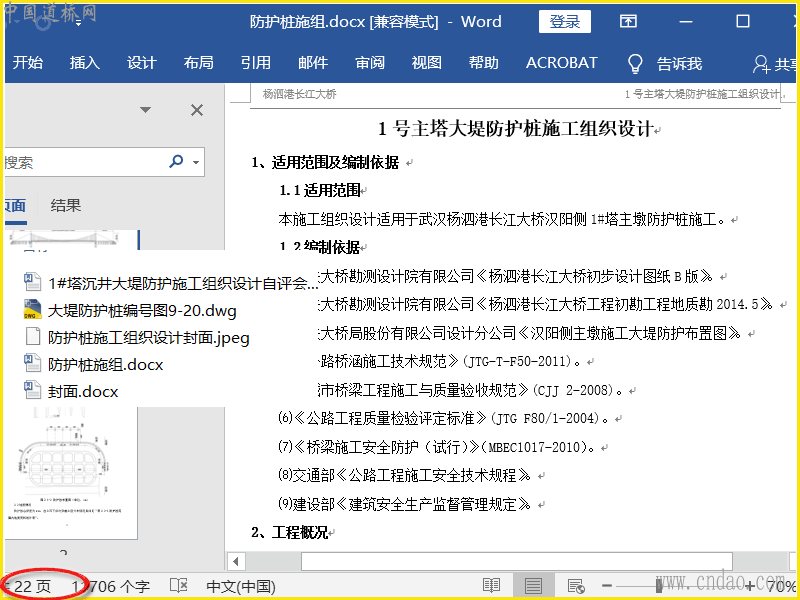Viewport: 800px width, 600px height.
Task: Click the 告诉我 lightbulb icon
Action: [635, 64]
